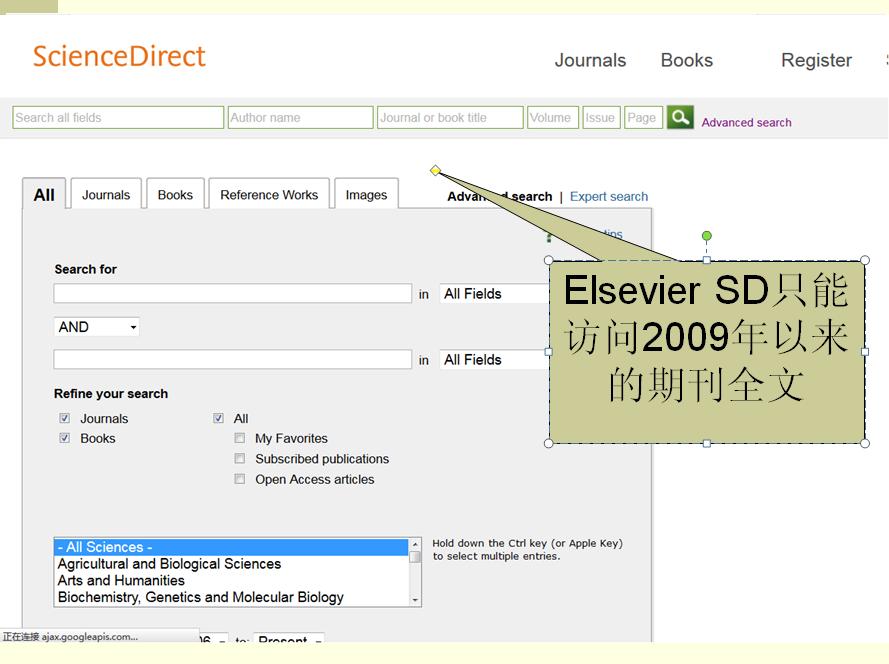Focus the Author name field
The image size is (889, 664).
click(300, 117)
